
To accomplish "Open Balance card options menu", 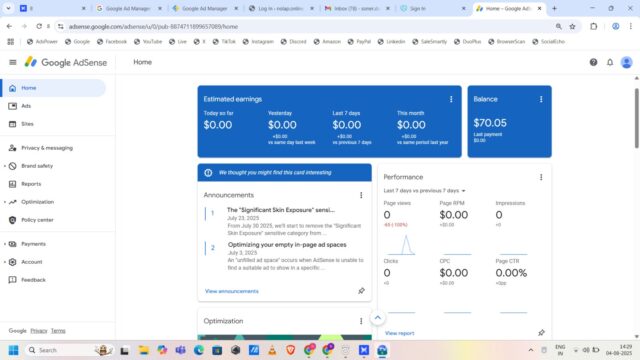I will [x=541, y=99].
